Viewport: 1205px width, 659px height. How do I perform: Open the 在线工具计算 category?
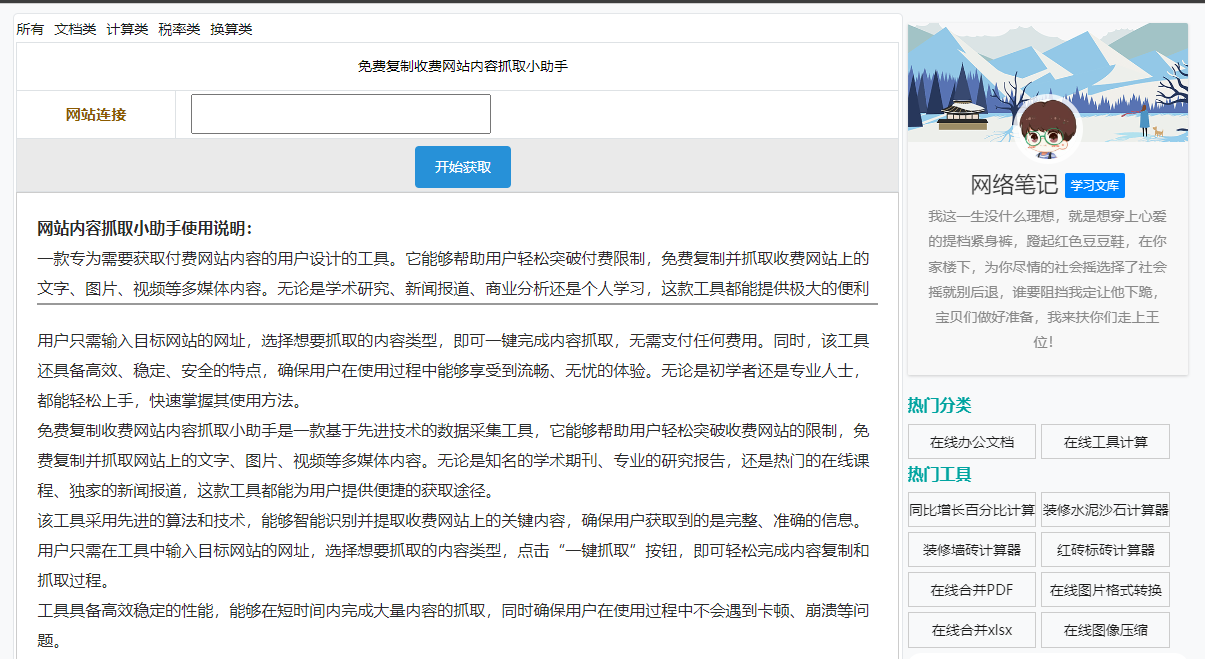(x=1105, y=442)
